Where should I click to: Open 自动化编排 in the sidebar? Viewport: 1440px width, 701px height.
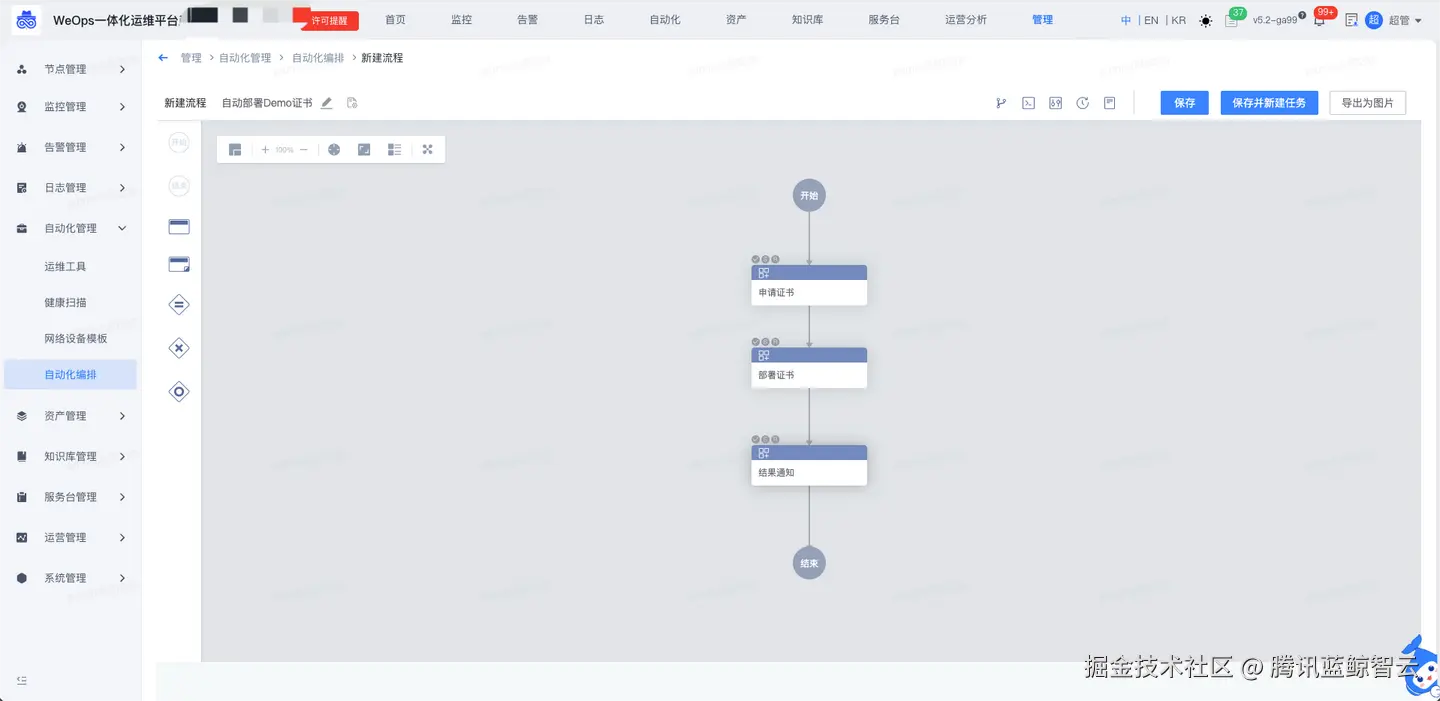click(x=70, y=375)
